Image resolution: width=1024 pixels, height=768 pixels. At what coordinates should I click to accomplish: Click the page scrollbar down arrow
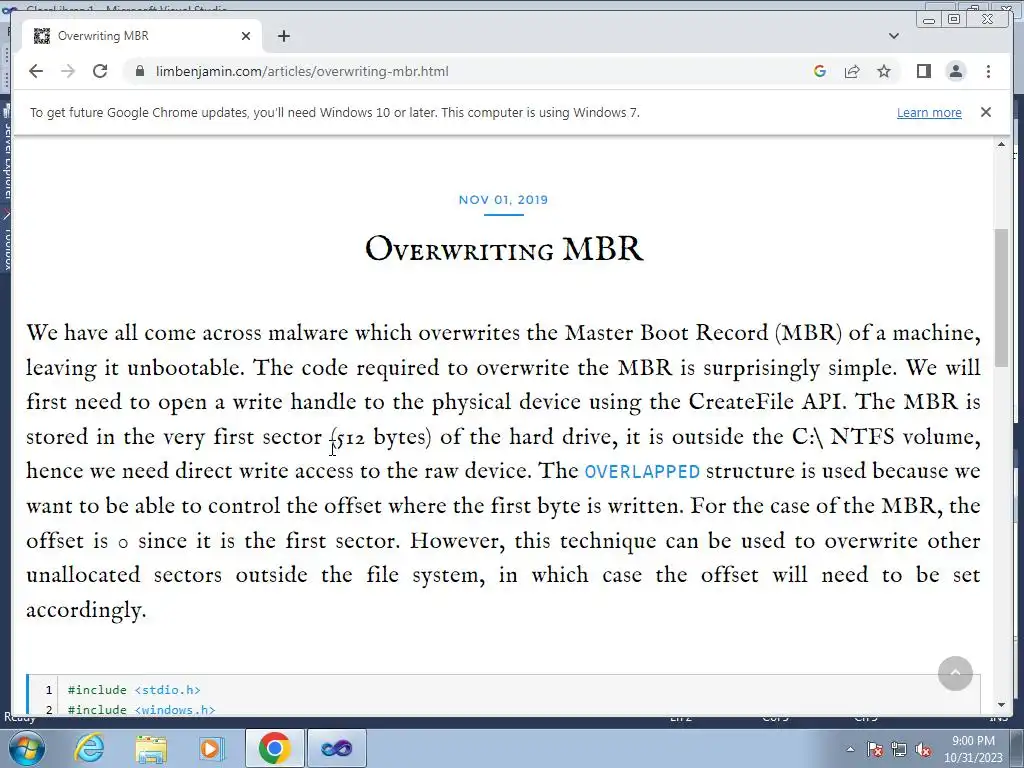(x=1001, y=705)
